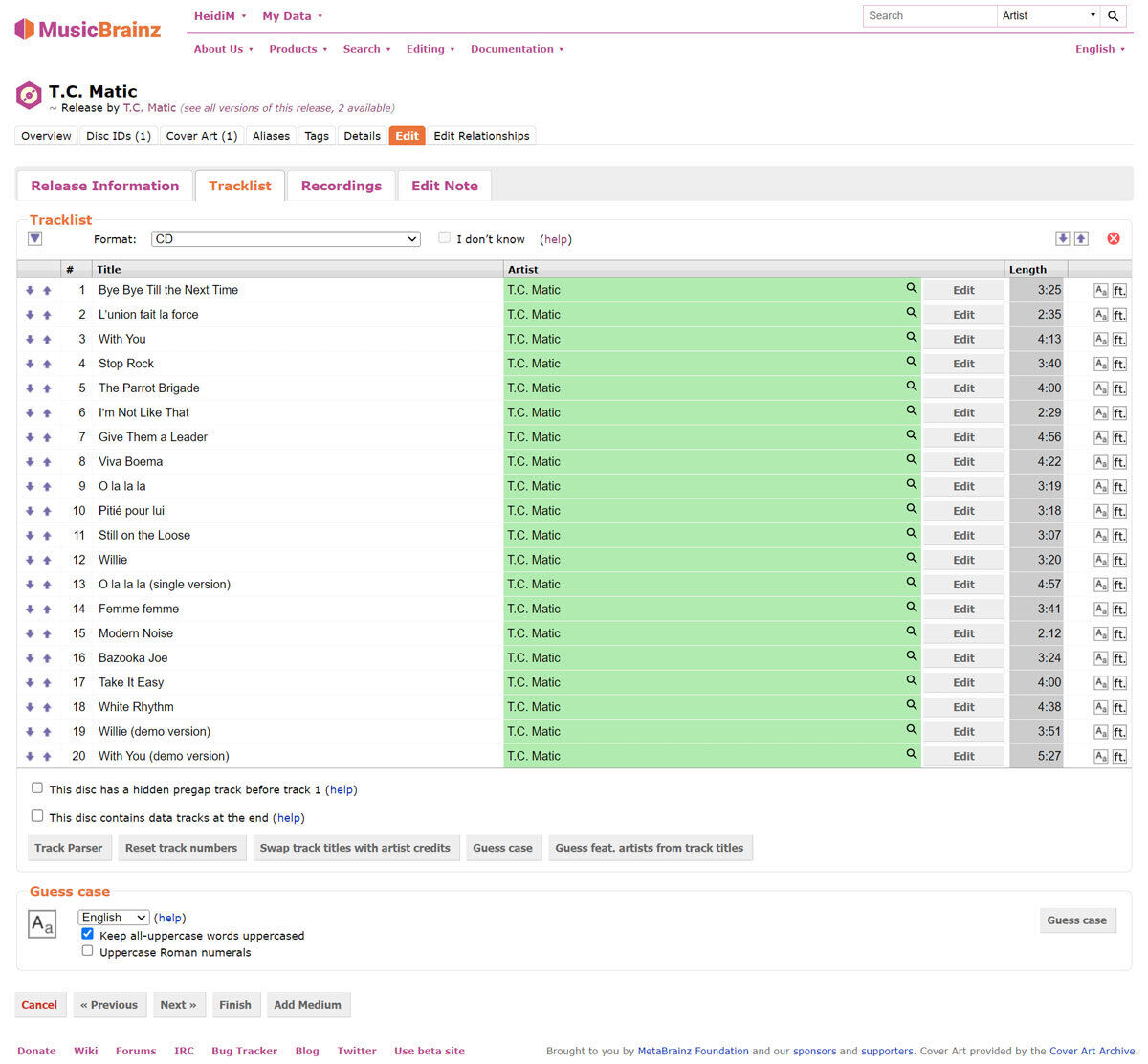Check 'This disc contains data tracks' box

coord(37,816)
